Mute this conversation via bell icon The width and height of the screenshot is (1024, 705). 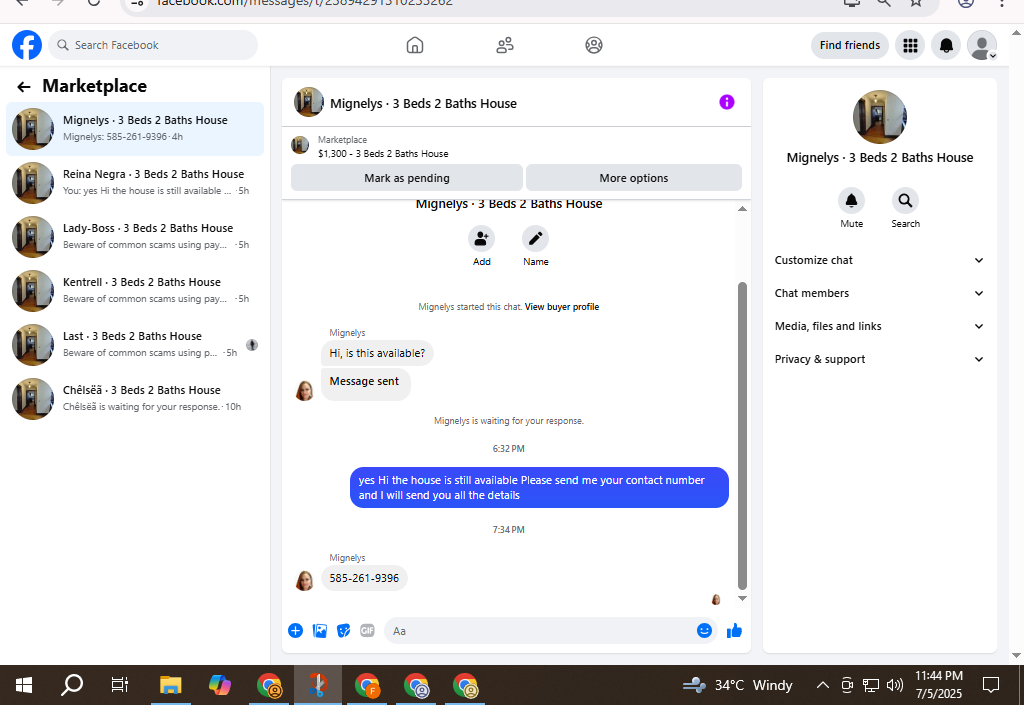852,200
